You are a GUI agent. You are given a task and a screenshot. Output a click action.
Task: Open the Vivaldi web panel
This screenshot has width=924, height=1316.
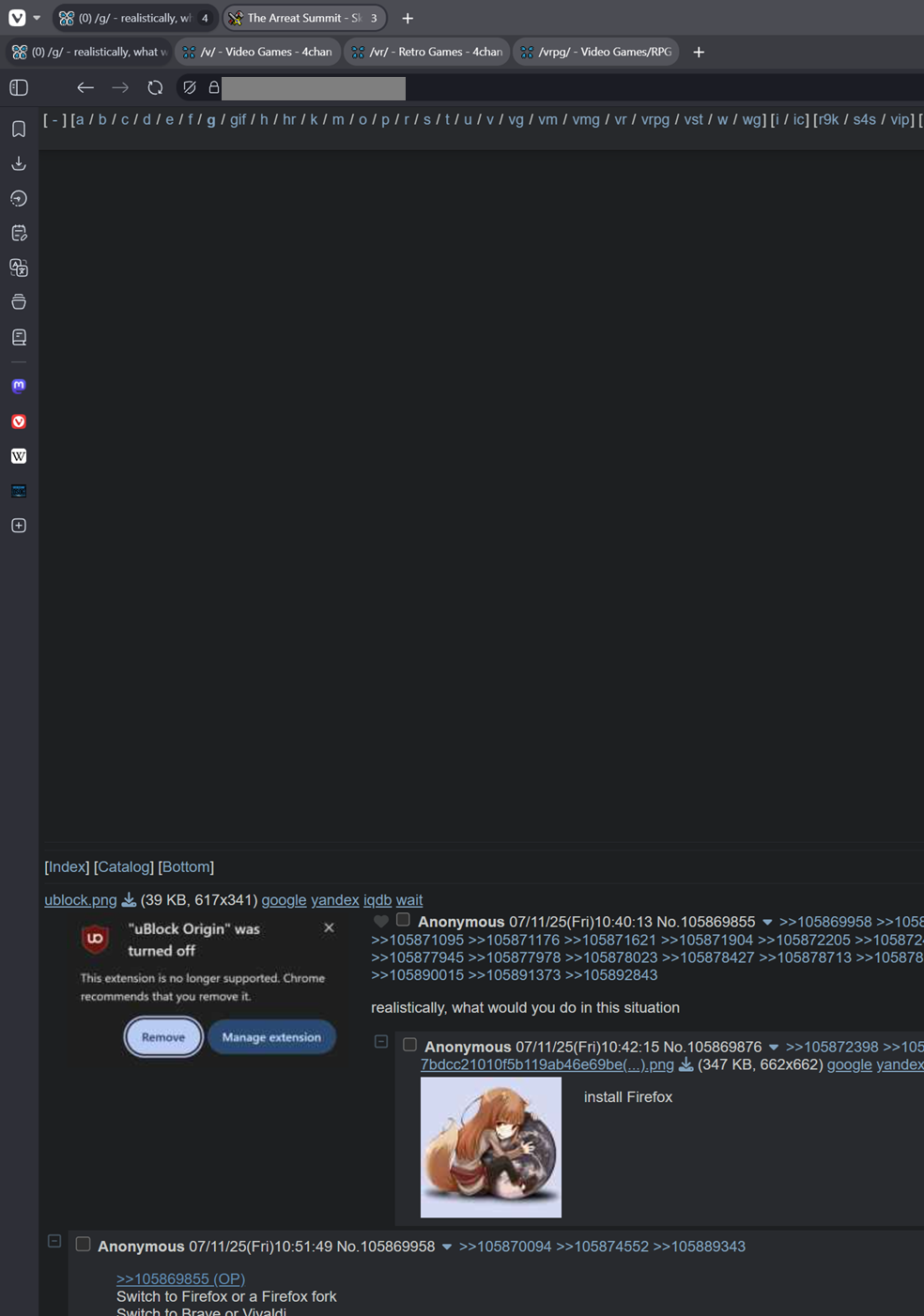tap(19, 421)
